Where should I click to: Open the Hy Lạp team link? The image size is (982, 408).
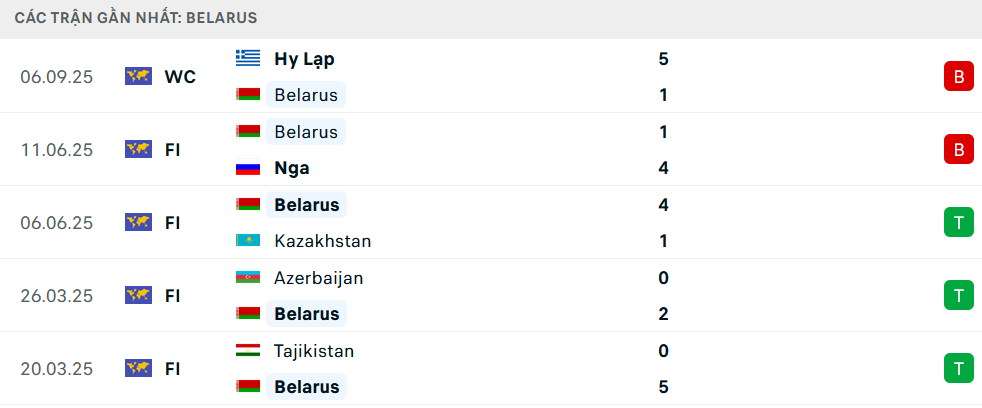tap(304, 59)
